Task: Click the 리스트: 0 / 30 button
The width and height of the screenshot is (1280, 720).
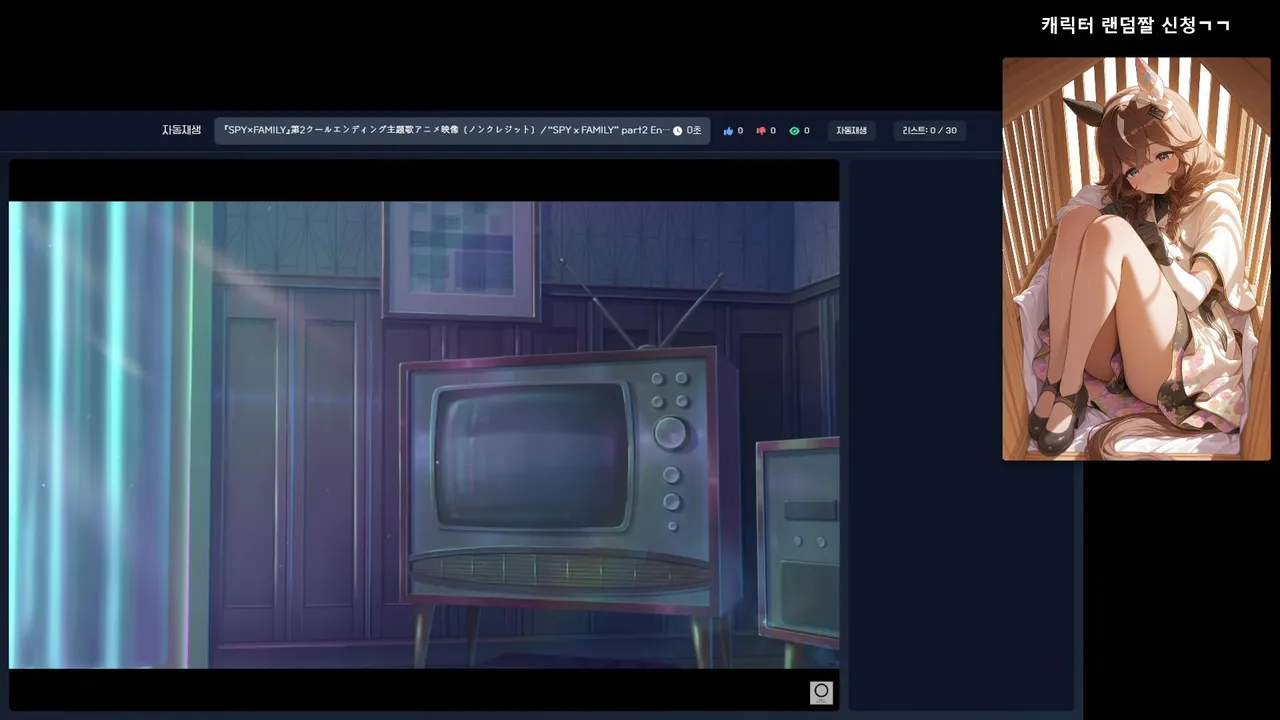Action: pos(929,131)
